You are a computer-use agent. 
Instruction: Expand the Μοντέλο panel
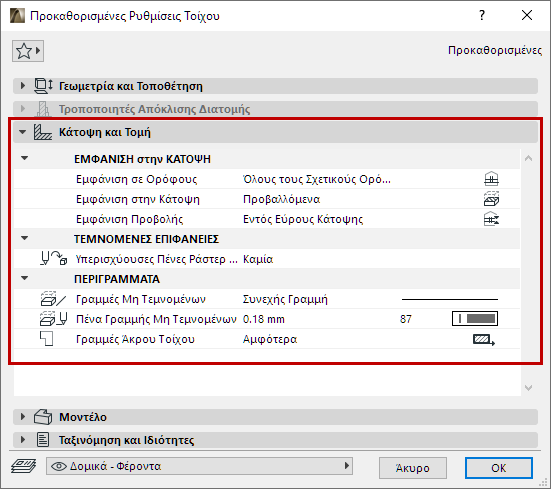click(x=23, y=417)
